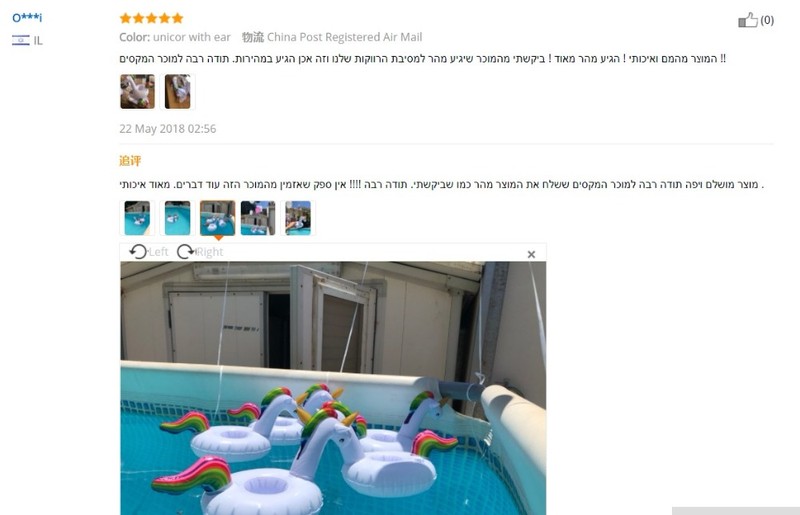Click the five-star rating icons
This screenshot has height=515, width=800.
click(151, 18)
